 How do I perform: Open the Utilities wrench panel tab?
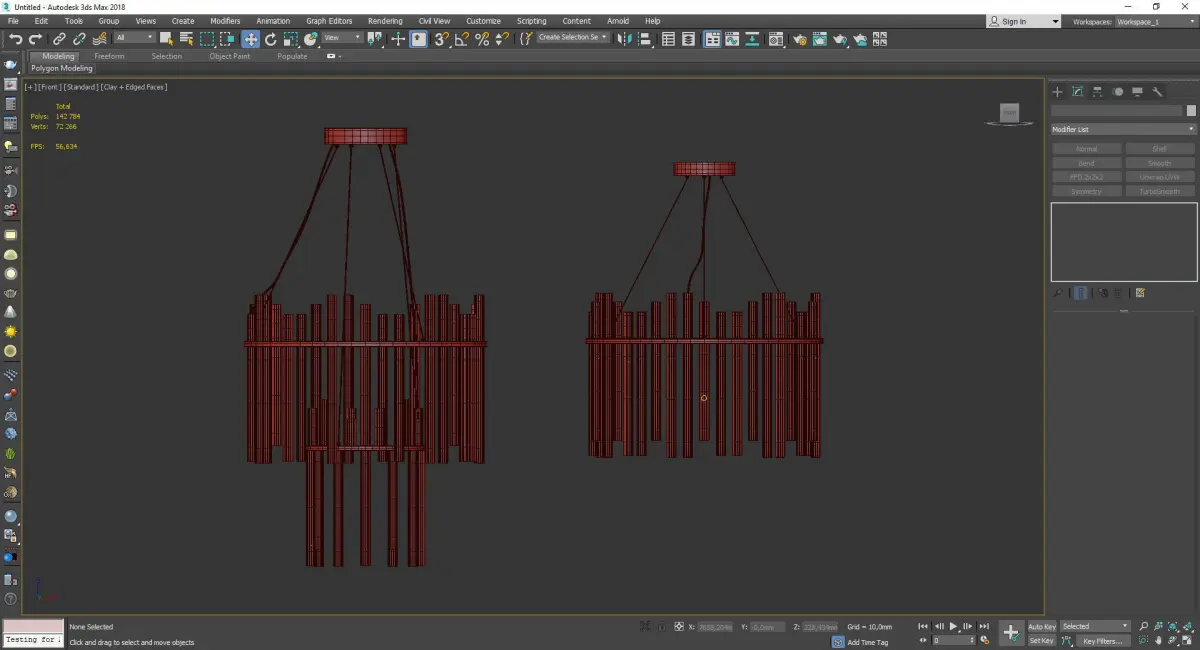pyautogui.click(x=1158, y=92)
